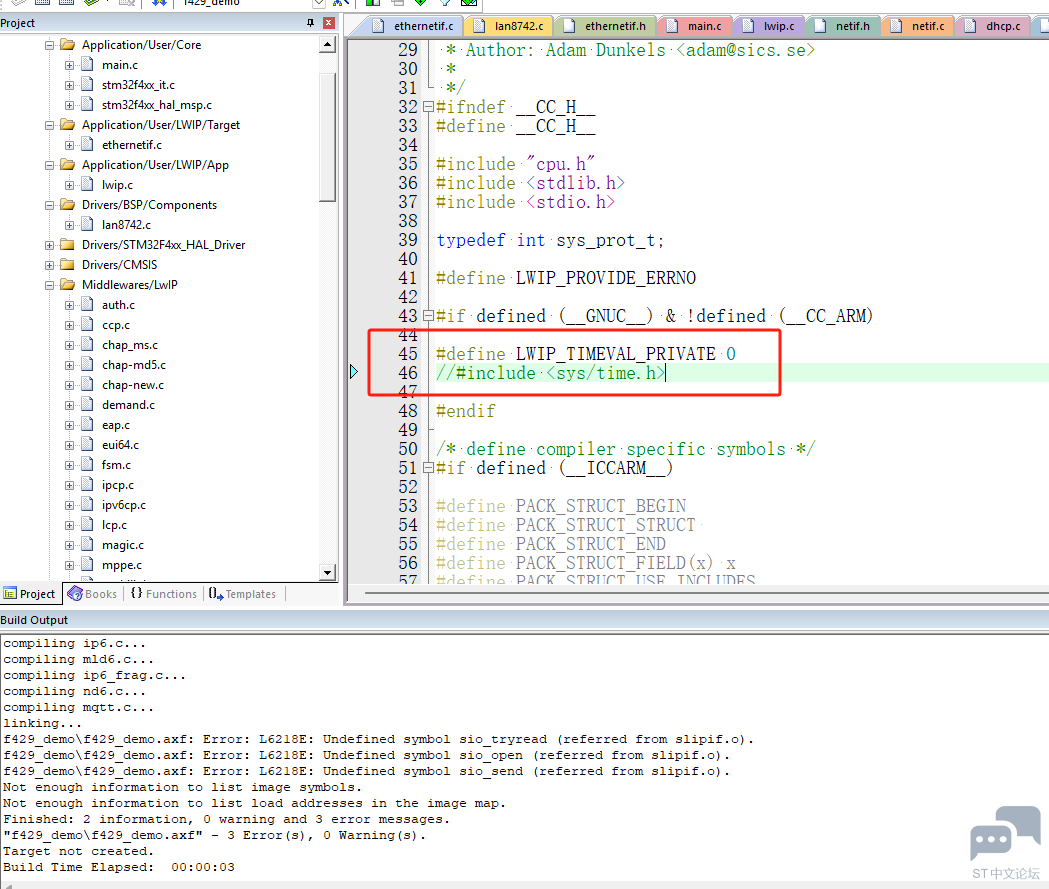Click the chap_ms.c file icon
This screenshot has width=1049, height=889.
tap(87, 344)
